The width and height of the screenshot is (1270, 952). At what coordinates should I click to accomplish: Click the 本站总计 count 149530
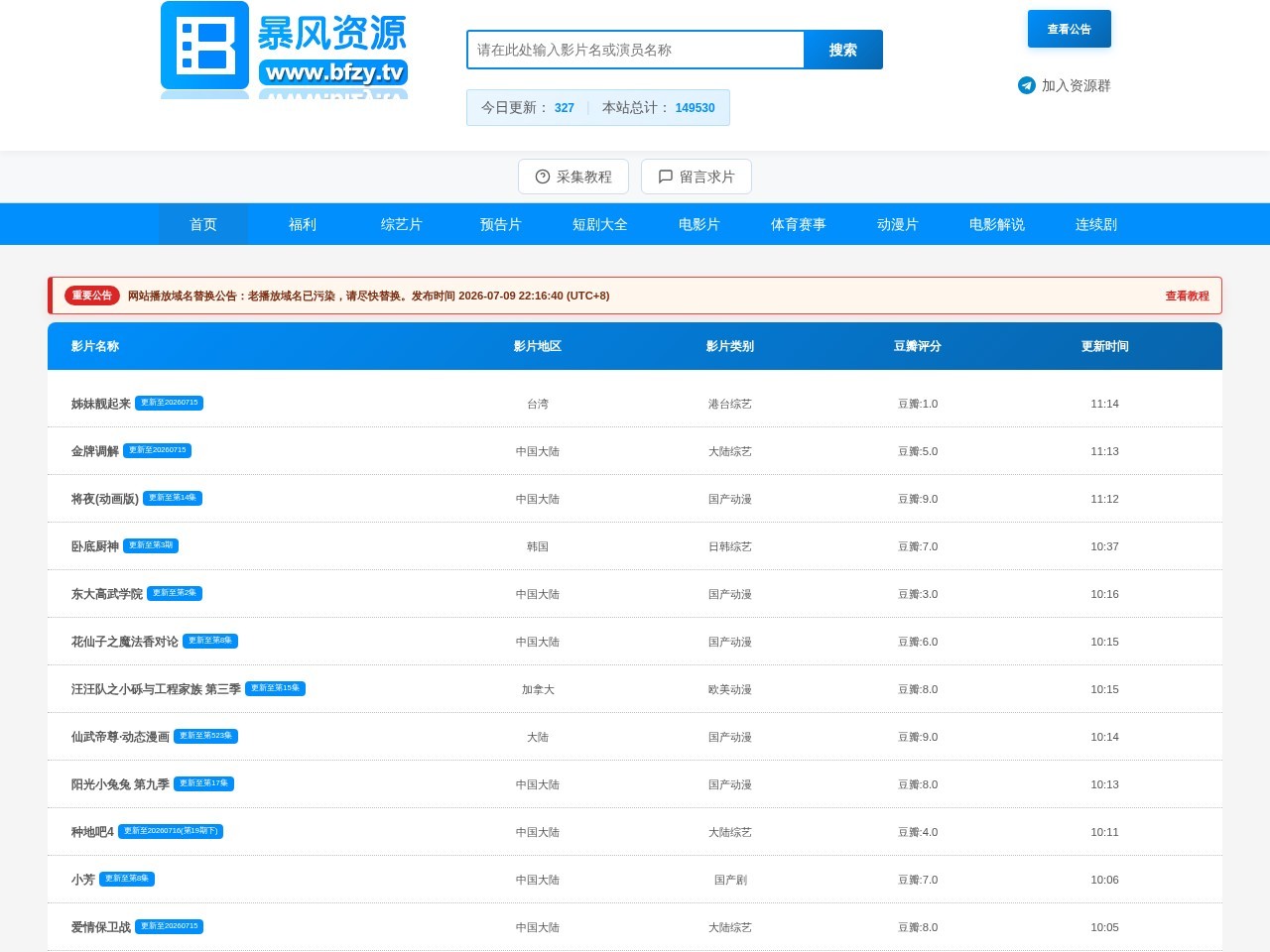[x=695, y=108]
